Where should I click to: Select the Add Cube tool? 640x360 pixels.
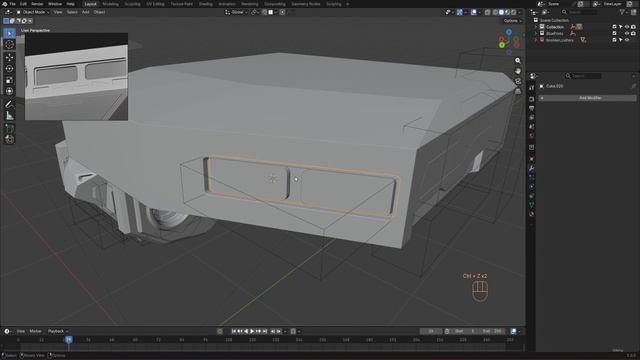tap(9, 129)
